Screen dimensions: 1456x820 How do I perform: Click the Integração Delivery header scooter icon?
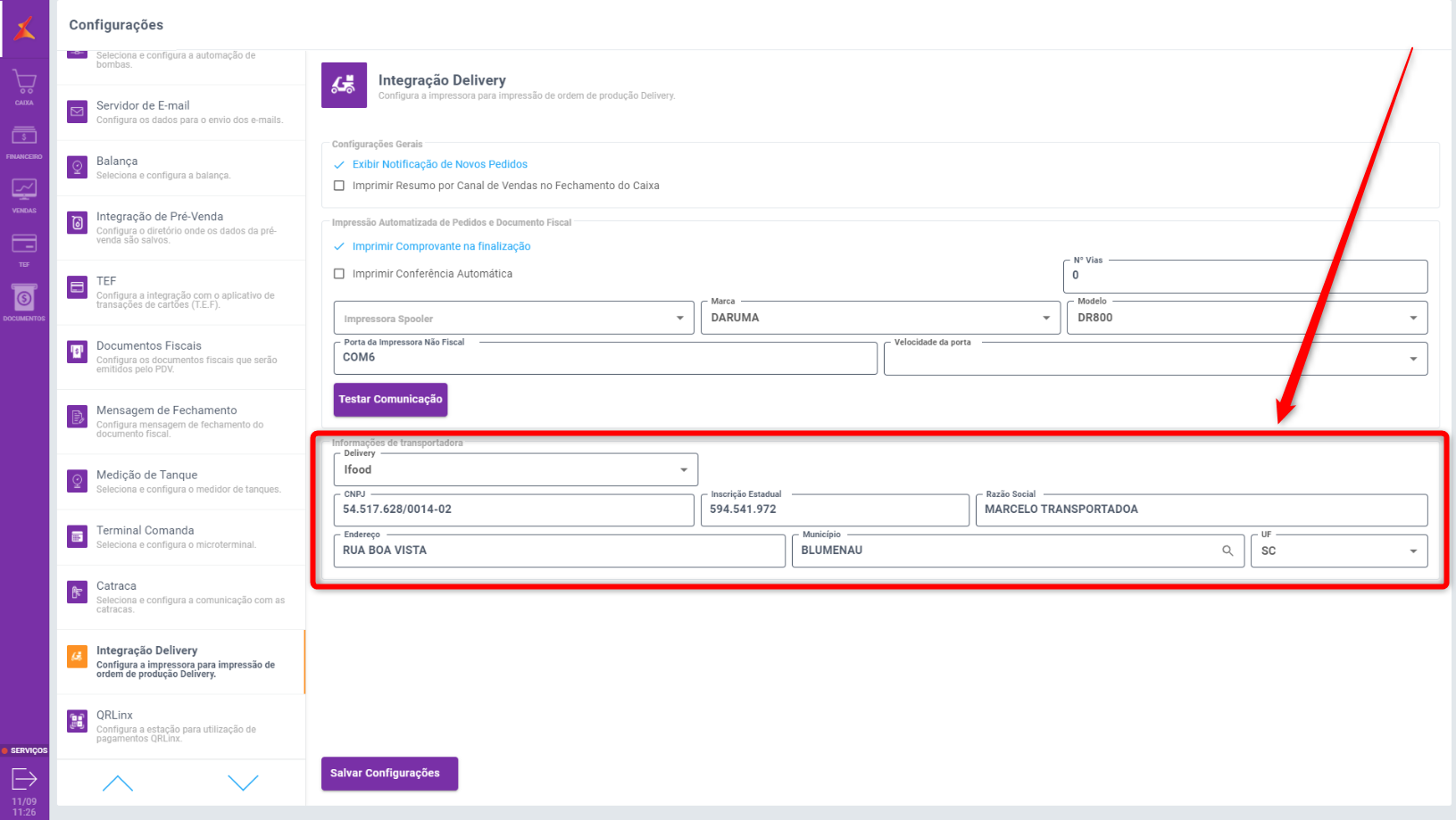[x=344, y=85]
